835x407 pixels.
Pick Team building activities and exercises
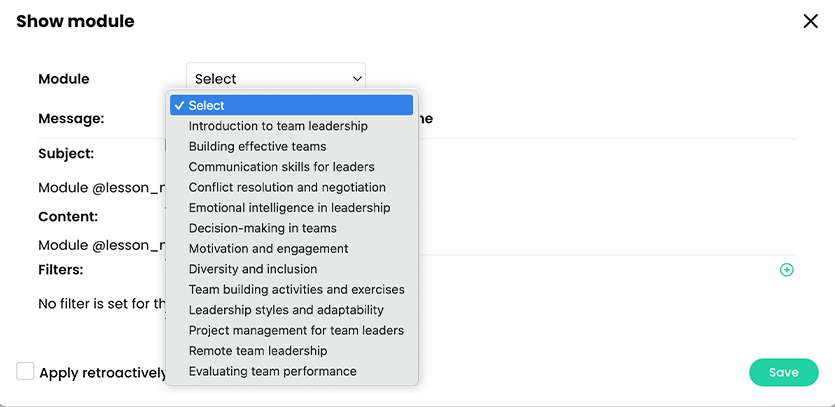point(296,289)
